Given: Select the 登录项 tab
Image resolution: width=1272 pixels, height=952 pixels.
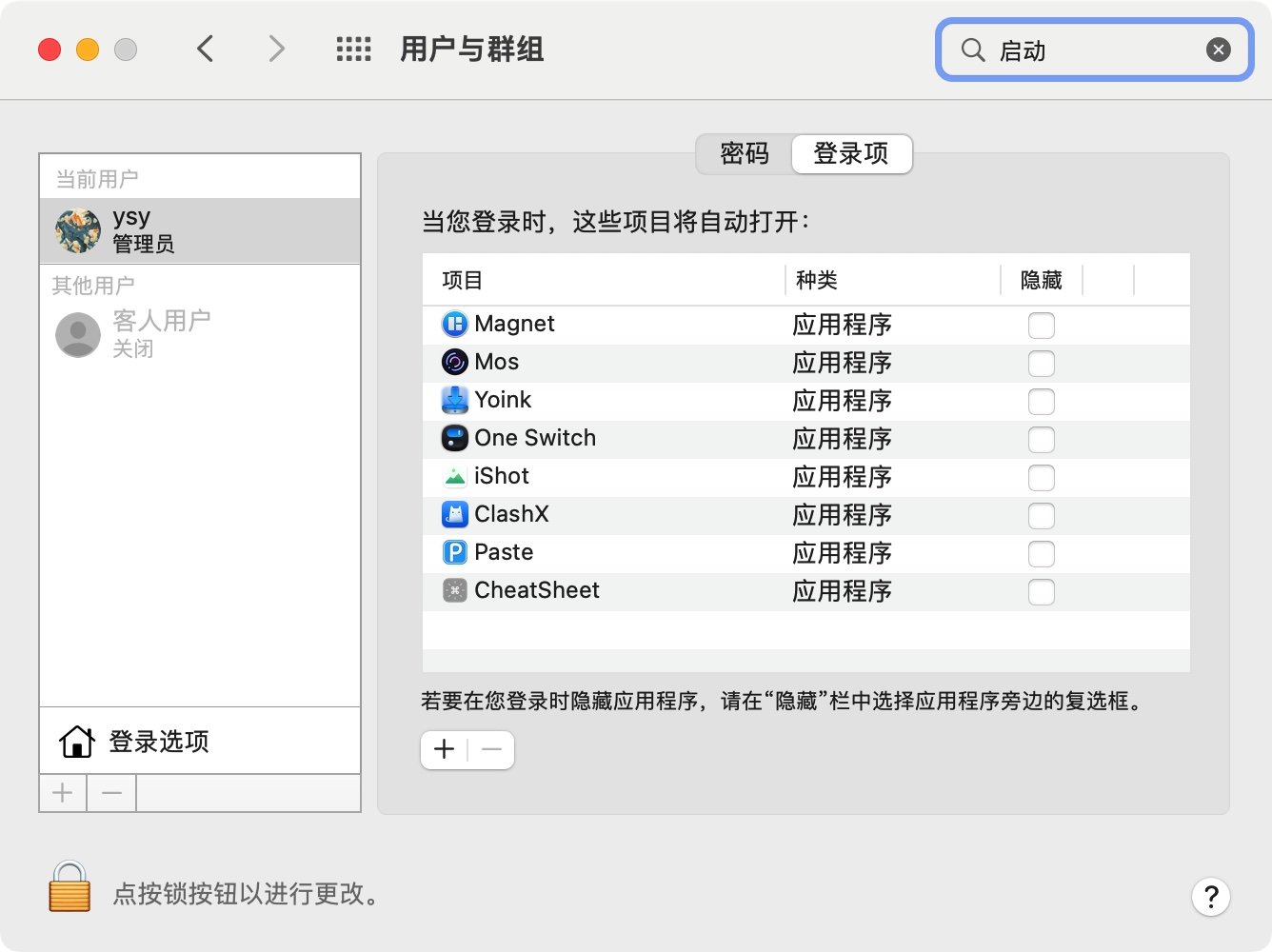Looking at the screenshot, I should pyautogui.click(x=851, y=154).
